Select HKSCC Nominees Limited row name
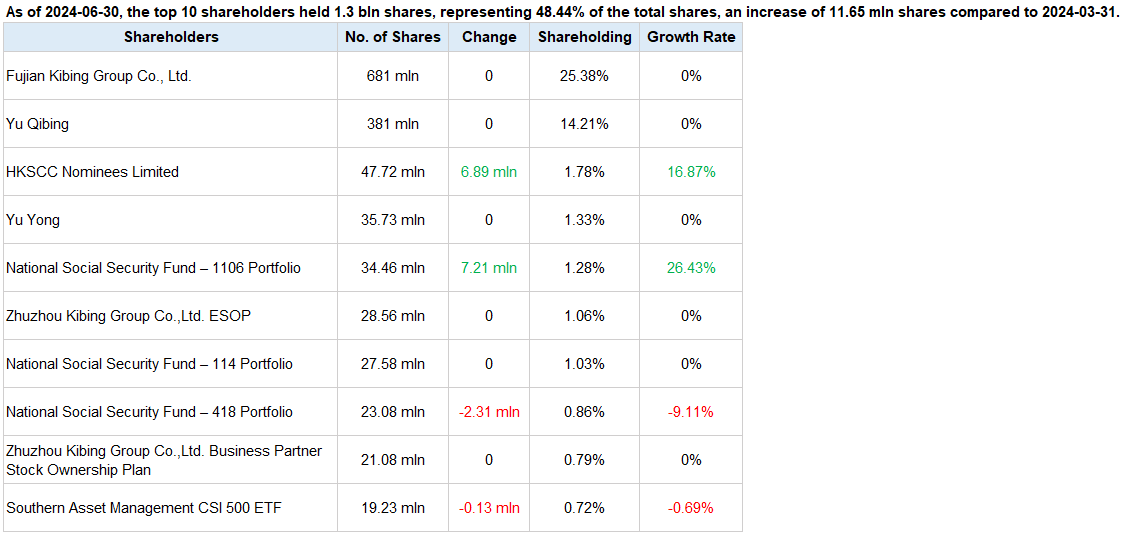The width and height of the screenshot is (1125, 538). (x=92, y=172)
